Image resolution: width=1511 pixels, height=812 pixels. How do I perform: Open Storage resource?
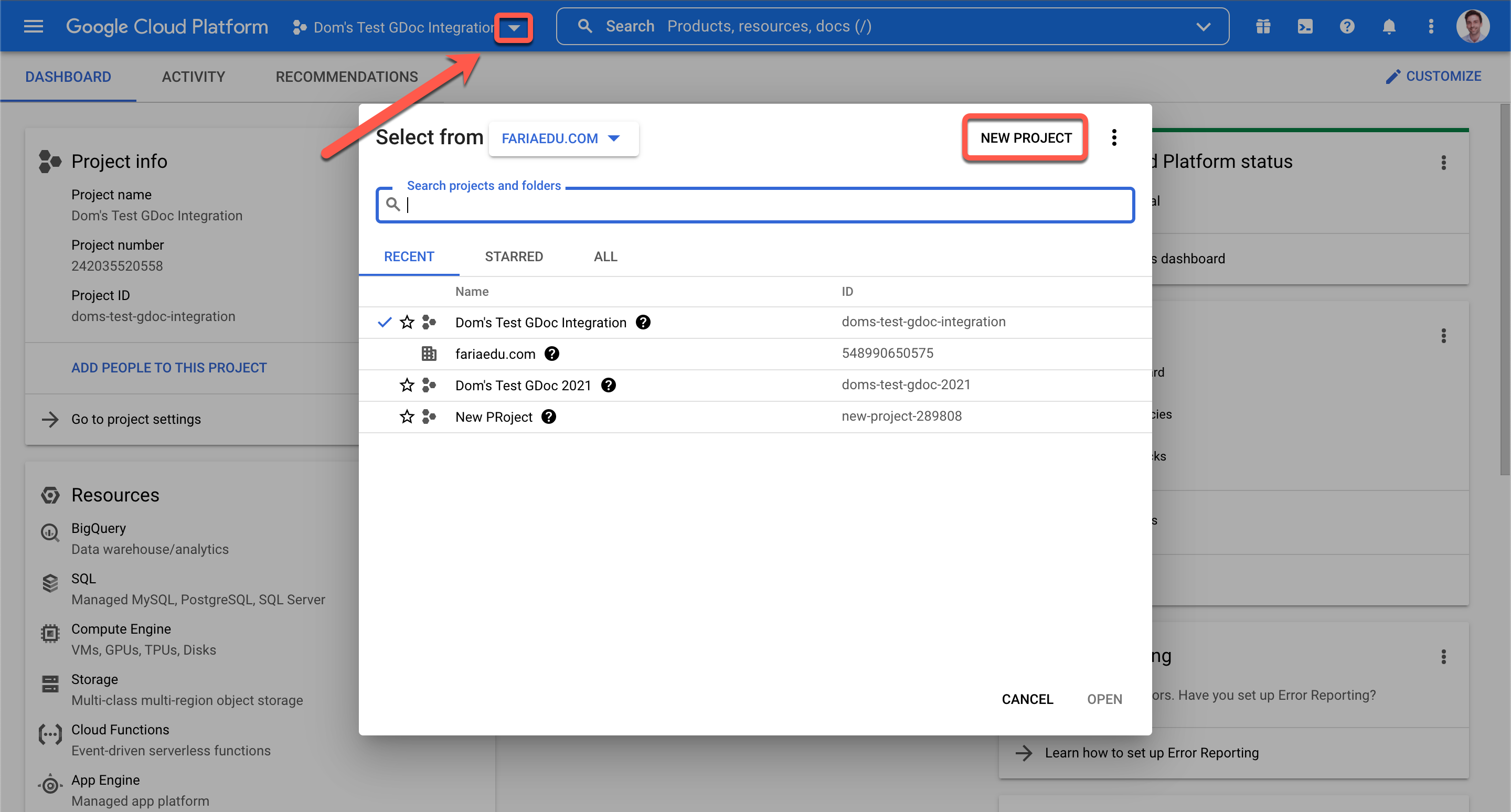(94, 679)
